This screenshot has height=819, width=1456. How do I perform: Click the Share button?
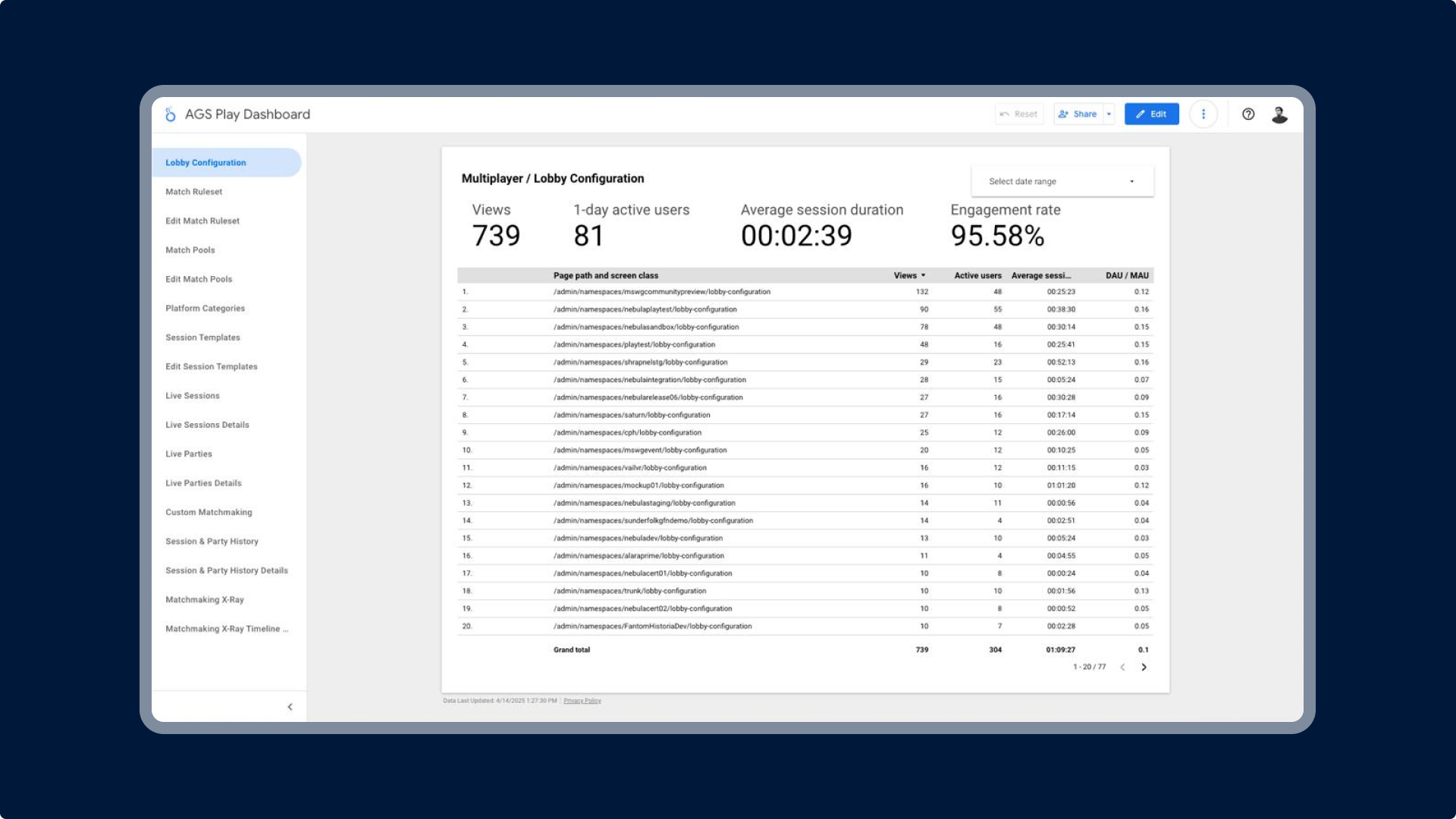1078,115
